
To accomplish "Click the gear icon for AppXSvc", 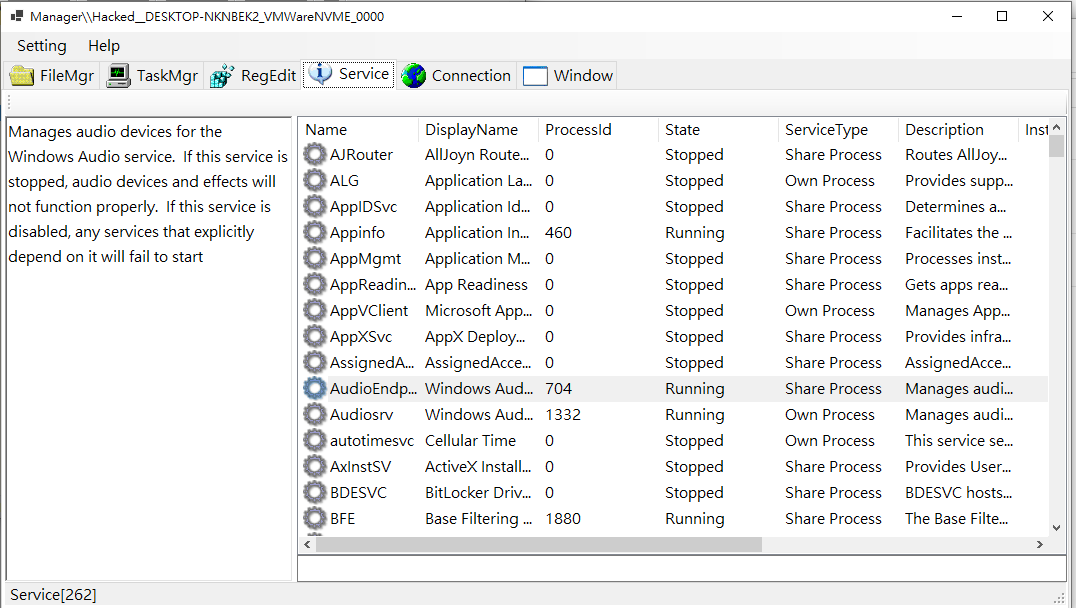I will (315, 337).
